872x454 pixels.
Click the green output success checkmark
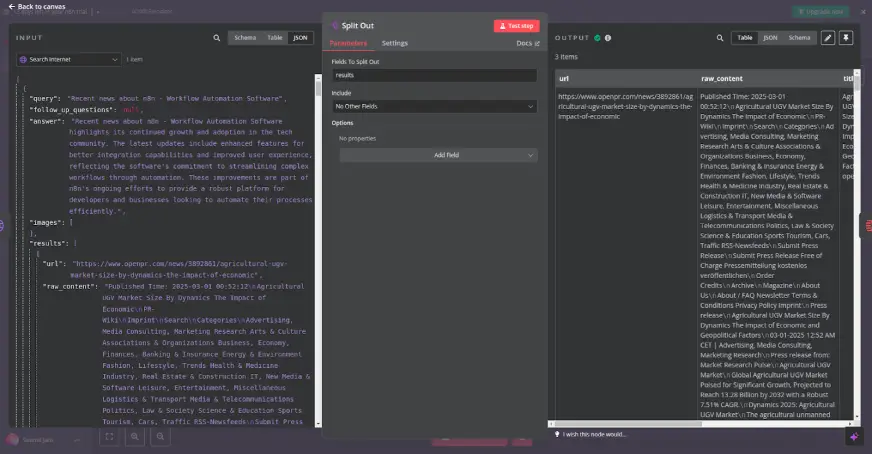pyautogui.click(x=598, y=38)
